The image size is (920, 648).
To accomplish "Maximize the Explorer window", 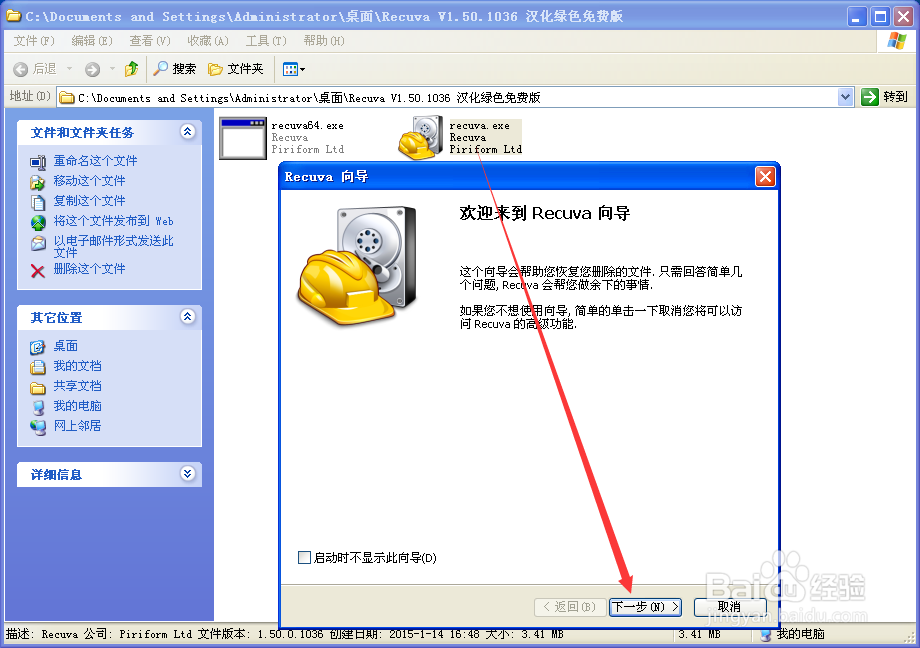I will point(880,16).
